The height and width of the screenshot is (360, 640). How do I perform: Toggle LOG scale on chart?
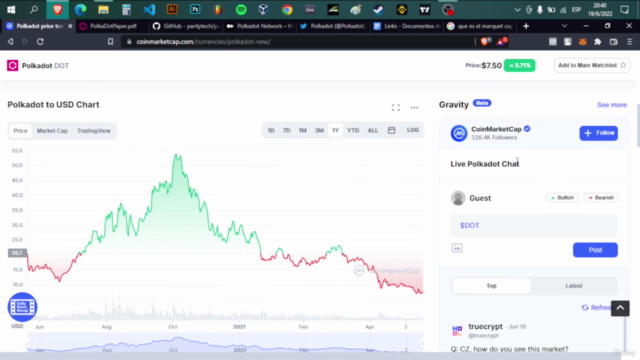(413, 130)
